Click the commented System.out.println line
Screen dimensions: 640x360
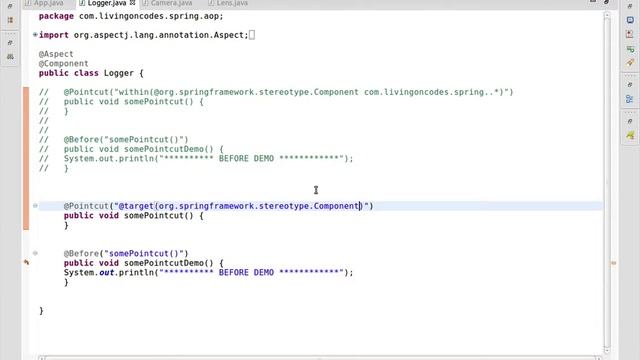196,158
